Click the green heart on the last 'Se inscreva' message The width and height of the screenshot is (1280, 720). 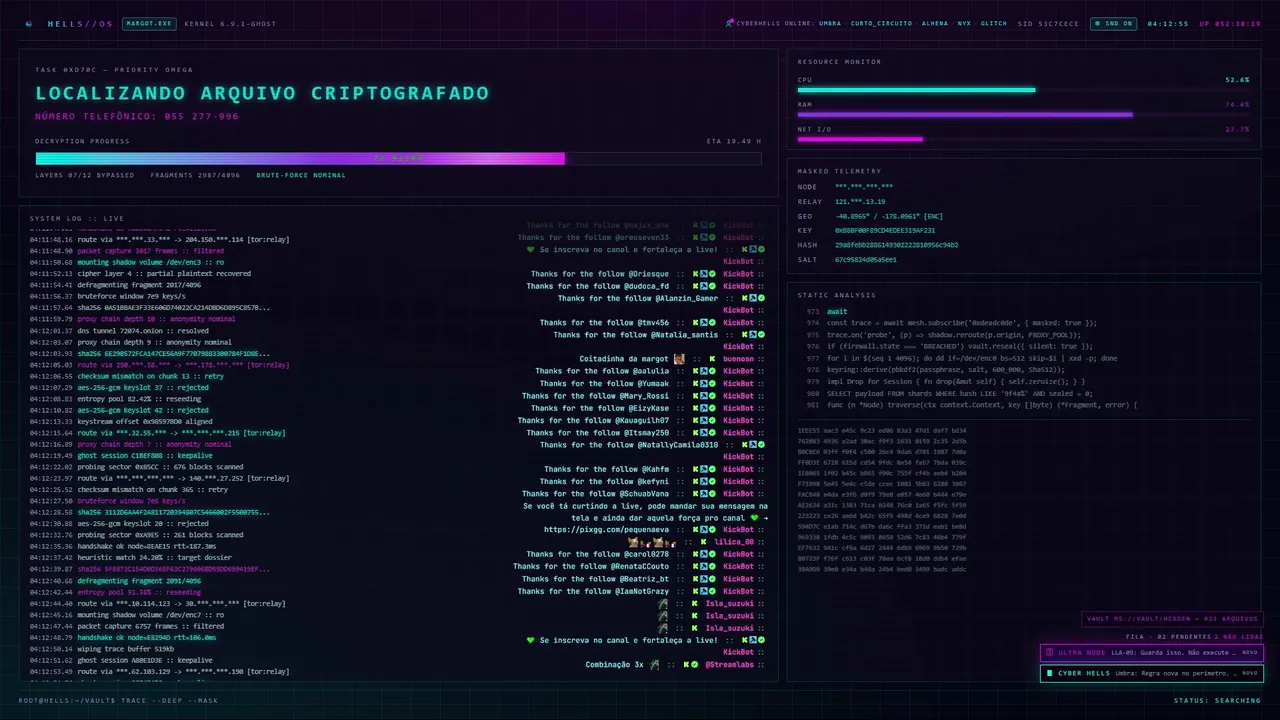pyautogui.click(x=531, y=640)
